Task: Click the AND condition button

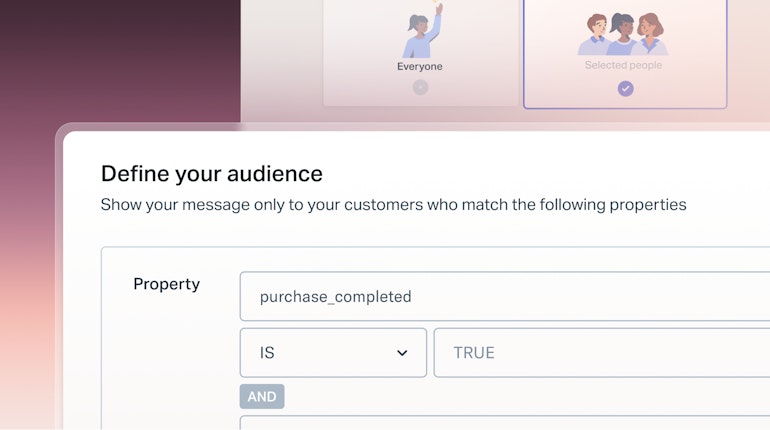Action: point(262,397)
